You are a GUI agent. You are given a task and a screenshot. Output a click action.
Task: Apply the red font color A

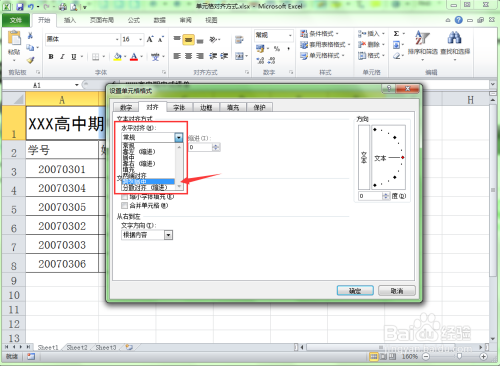click(x=134, y=57)
